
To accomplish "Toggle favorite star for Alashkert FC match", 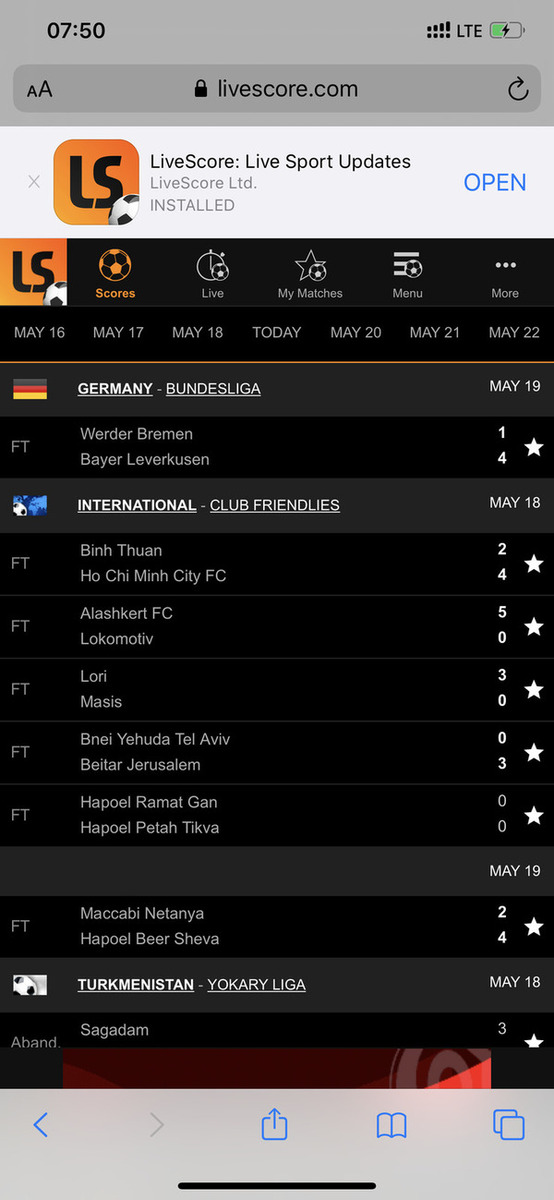I will tap(534, 626).
